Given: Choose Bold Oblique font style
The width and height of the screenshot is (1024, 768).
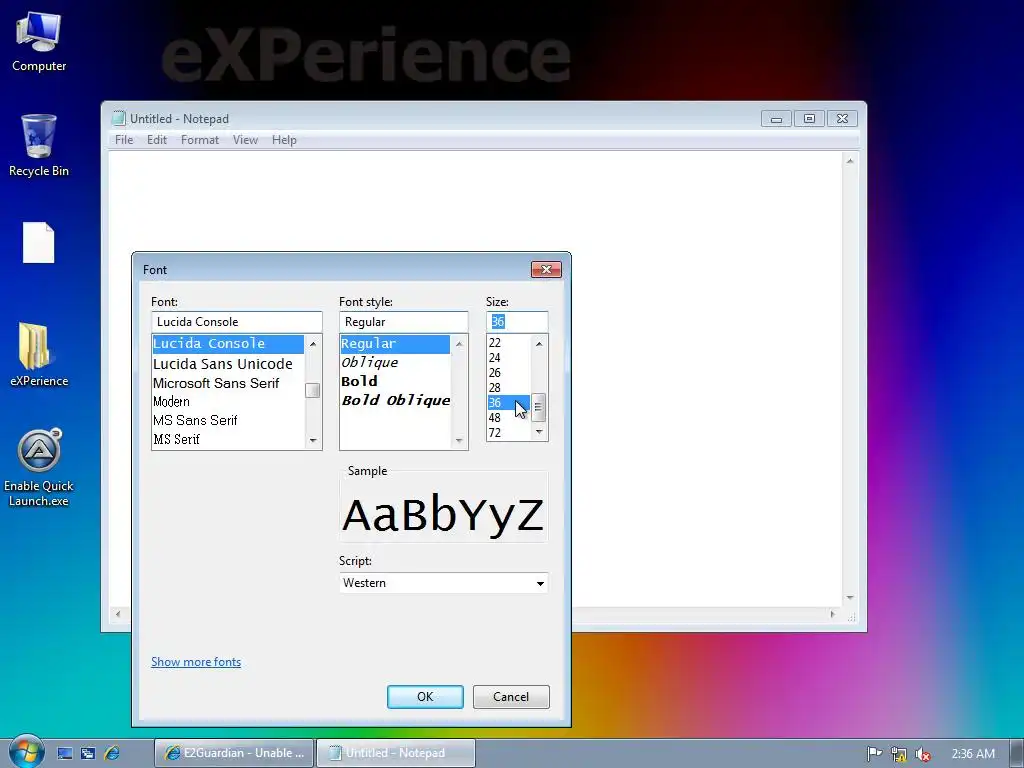Looking at the screenshot, I should point(395,400).
